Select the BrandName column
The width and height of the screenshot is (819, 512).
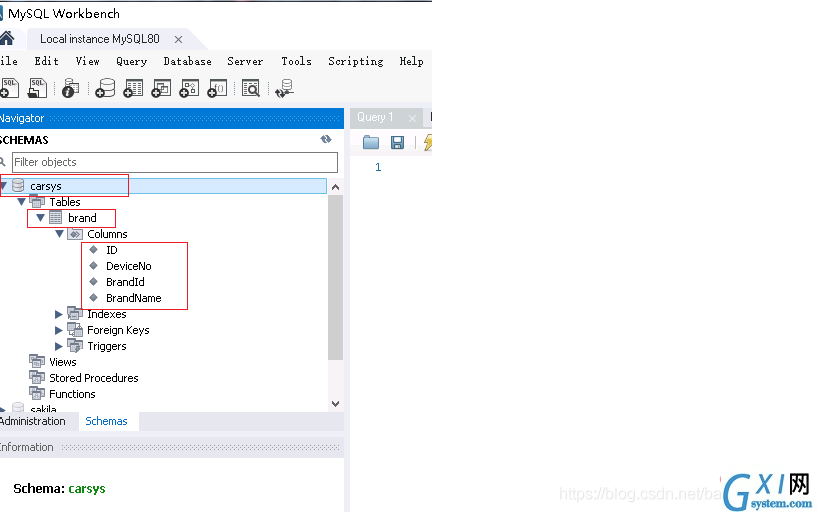(x=134, y=298)
